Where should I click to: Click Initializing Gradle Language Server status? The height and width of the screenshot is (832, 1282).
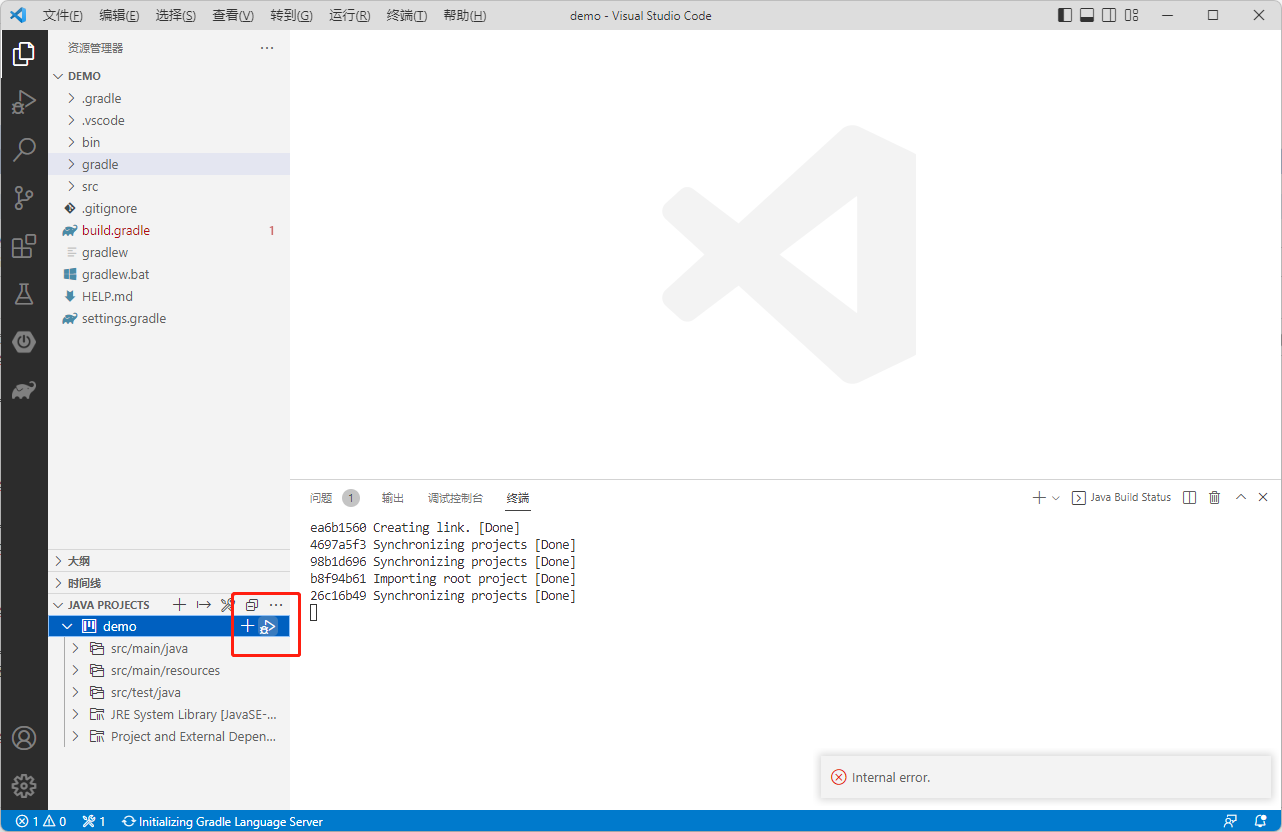click(222, 821)
